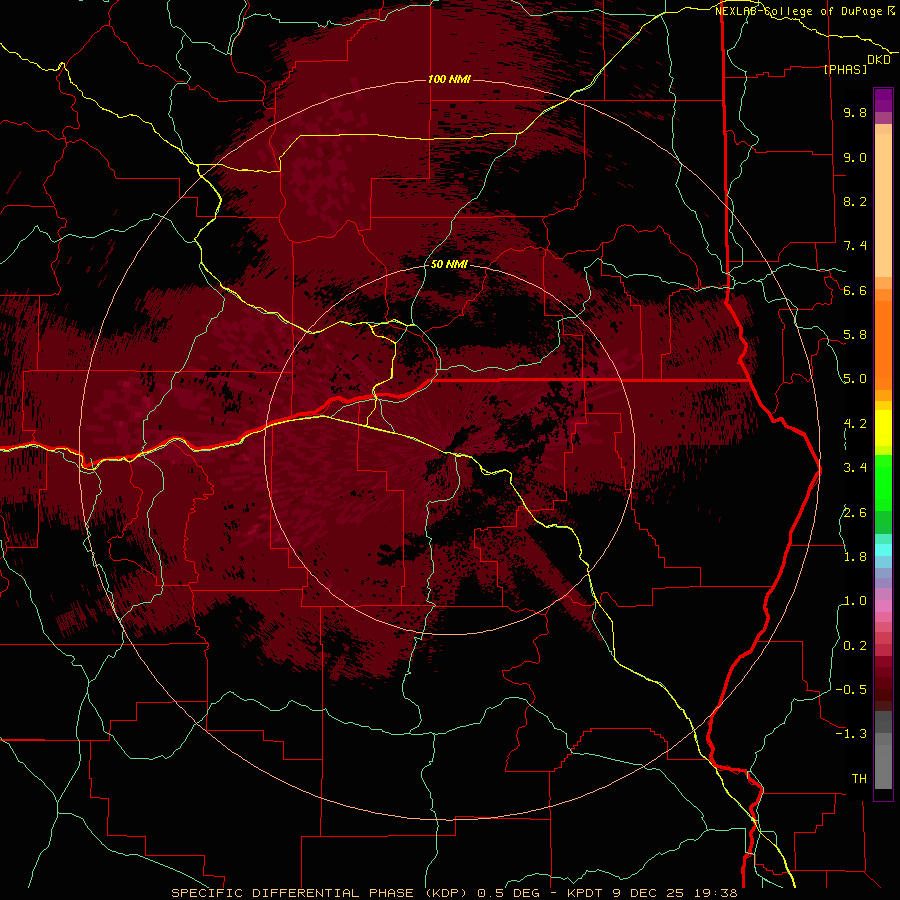Click the 9.8 legend value
900x900 pixels.
coord(855,112)
